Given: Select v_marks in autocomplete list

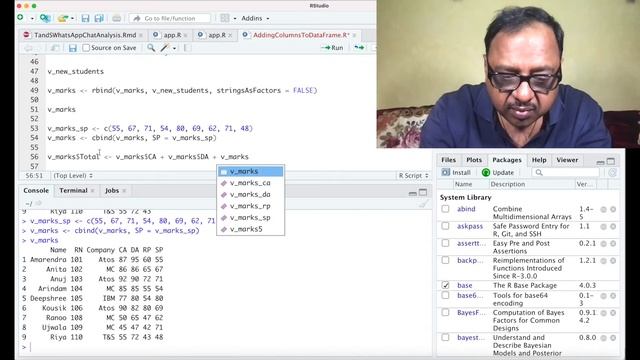Looking at the screenshot, I should click(x=250, y=171).
